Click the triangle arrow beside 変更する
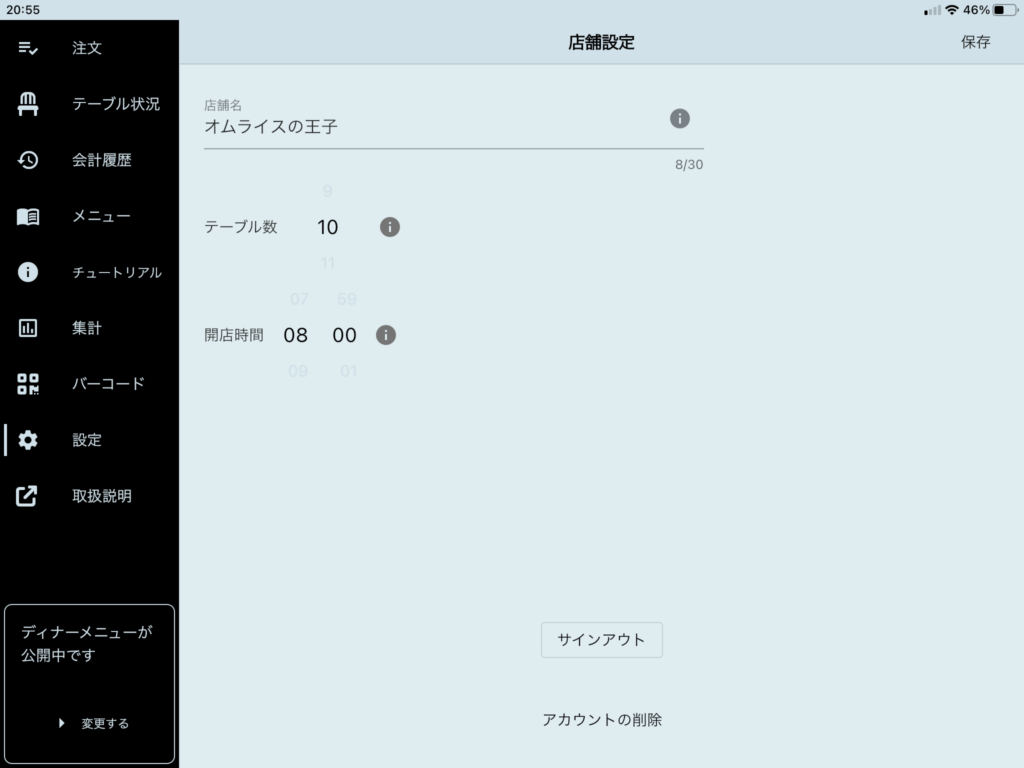Screen dimensions: 1024x768 (61, 723)
